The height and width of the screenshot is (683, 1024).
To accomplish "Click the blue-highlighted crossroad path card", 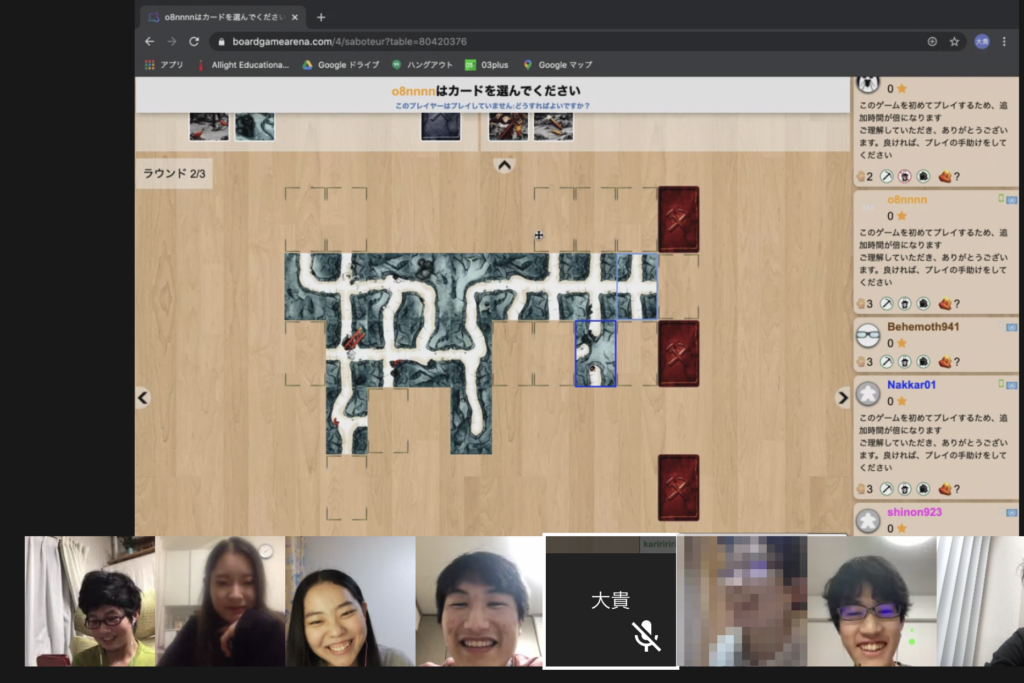I will pyautogui.click(x=637, y=286).
